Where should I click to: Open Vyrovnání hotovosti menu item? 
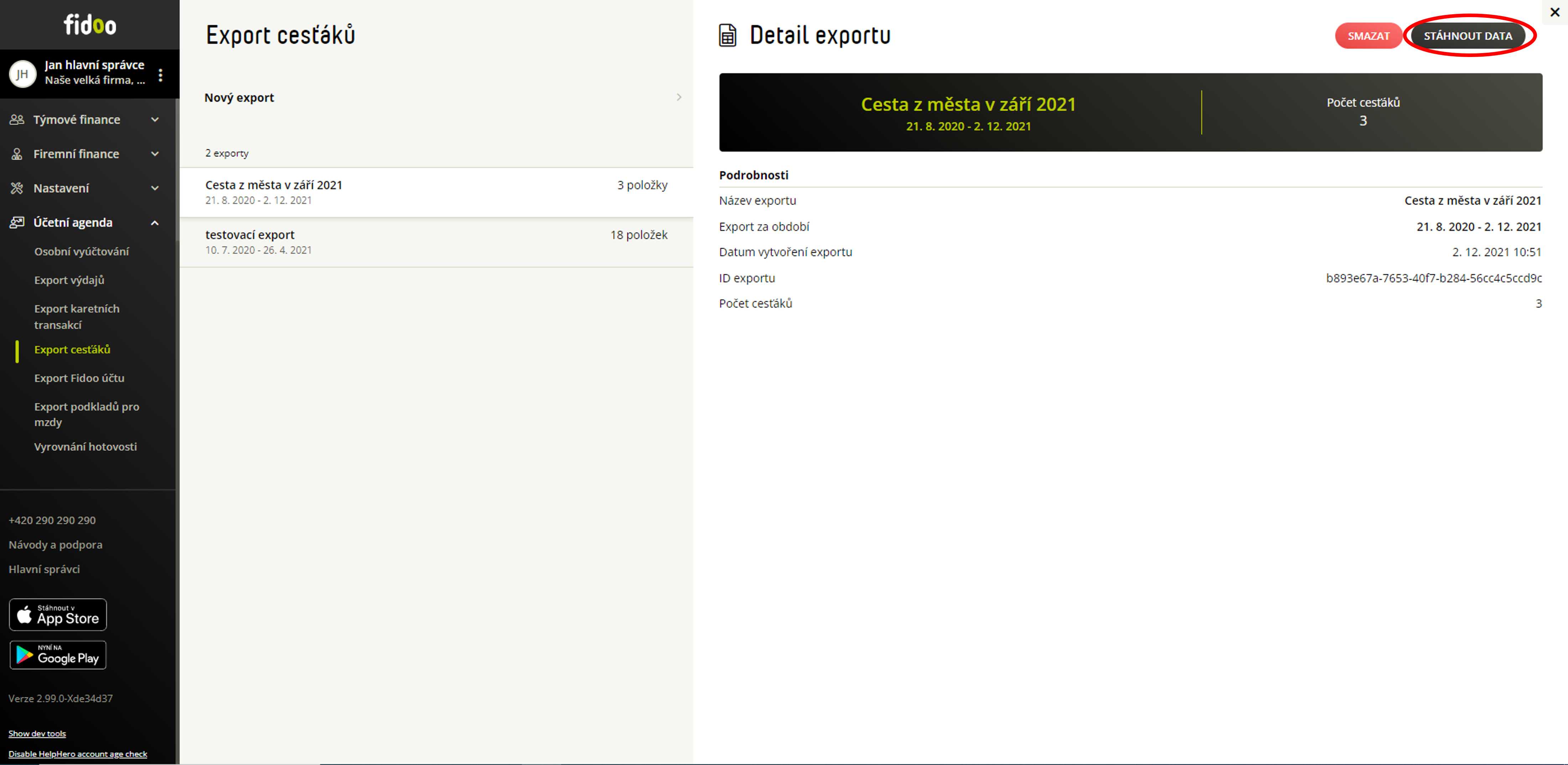(85, 447)
